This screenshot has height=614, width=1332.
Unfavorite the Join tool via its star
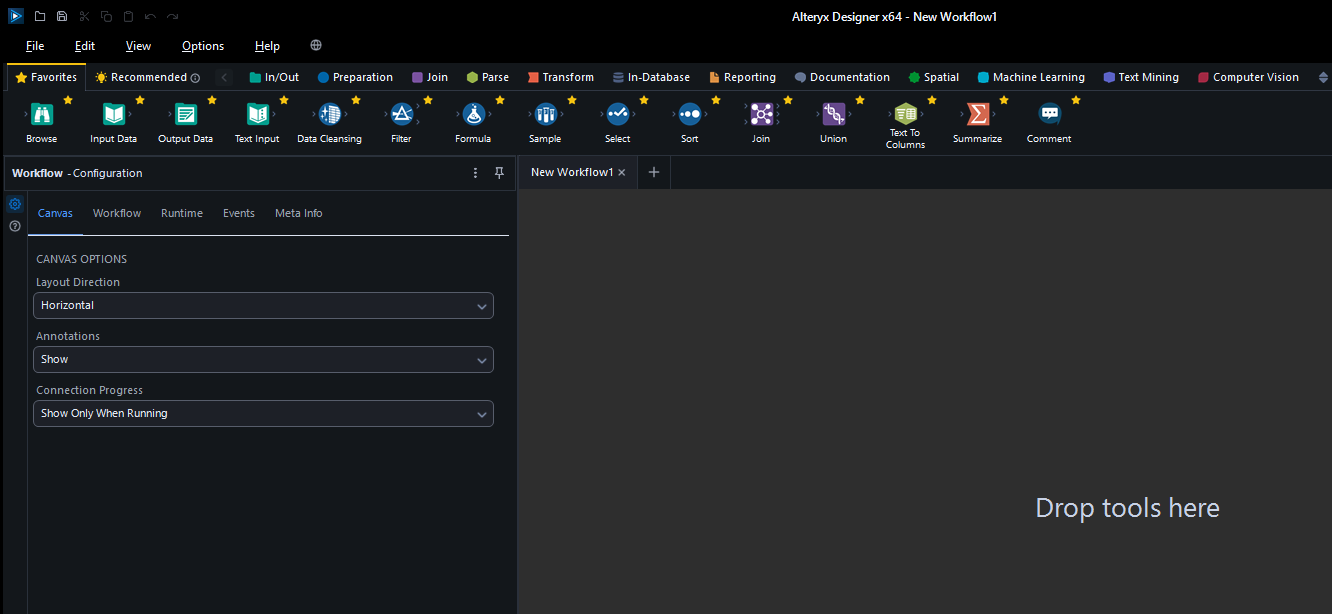788,100
